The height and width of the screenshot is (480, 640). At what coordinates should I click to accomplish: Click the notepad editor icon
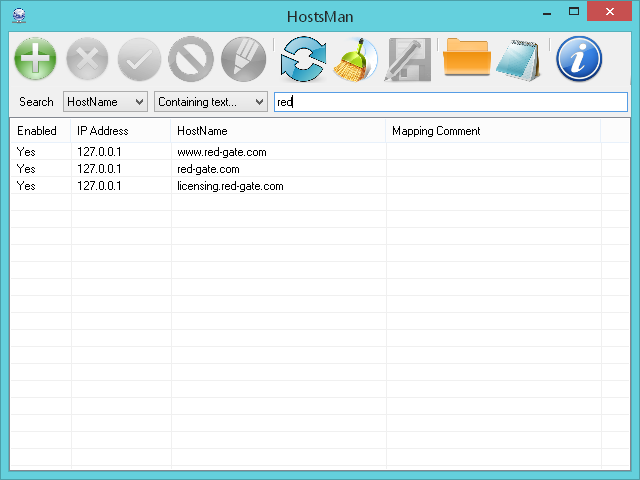(519, 60)
